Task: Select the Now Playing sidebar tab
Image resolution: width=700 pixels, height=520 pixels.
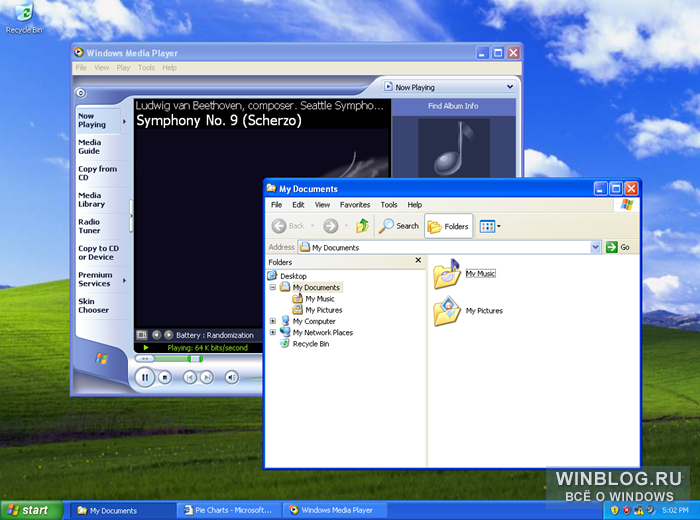Action: point(98,120)
